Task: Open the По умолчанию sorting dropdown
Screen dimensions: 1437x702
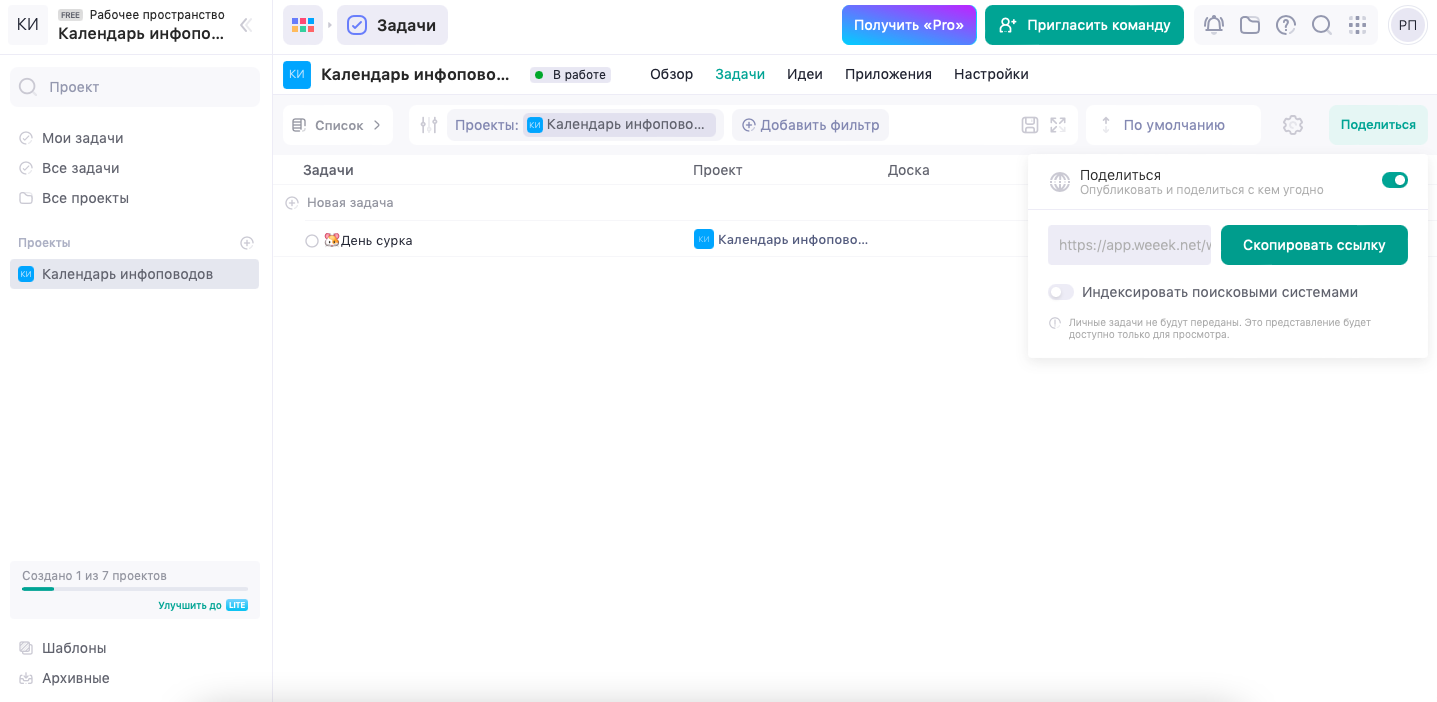Action: [x=1173, y=125]
